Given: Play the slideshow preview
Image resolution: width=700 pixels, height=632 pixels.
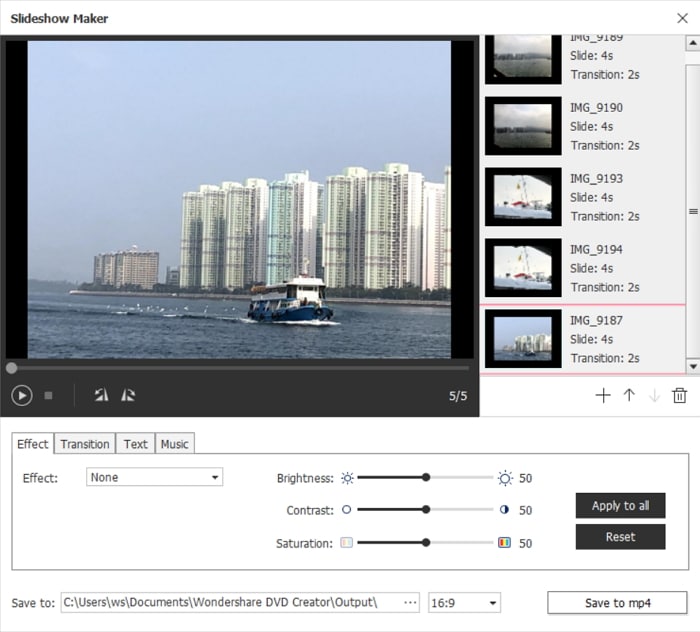Looking at the screenshot, I should coord(22,395).
